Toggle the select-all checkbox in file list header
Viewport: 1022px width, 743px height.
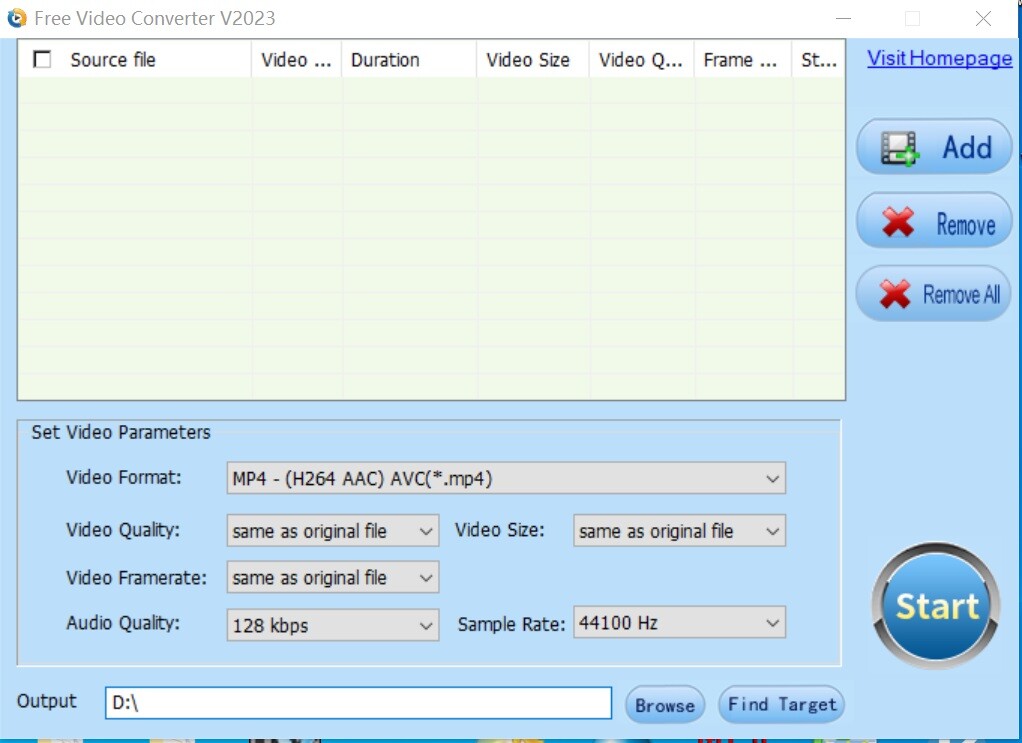point(41,59)
